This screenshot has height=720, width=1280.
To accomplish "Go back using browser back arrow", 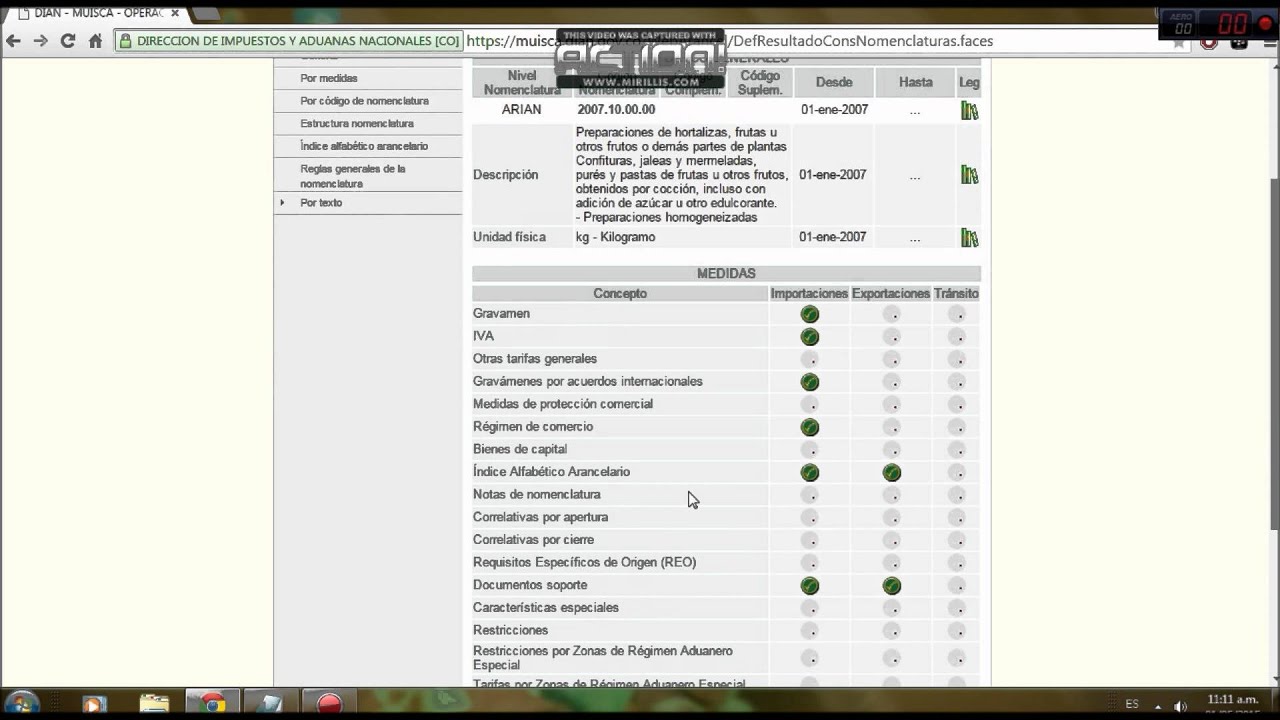I will (13, 41).
